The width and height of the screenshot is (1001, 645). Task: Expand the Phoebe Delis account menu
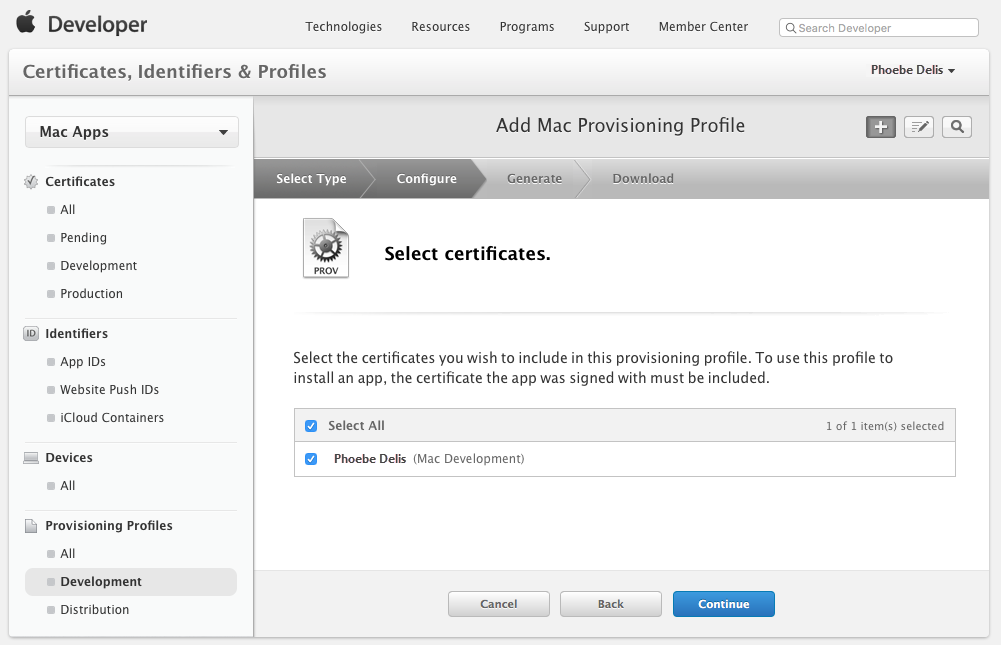pos(912,70)
